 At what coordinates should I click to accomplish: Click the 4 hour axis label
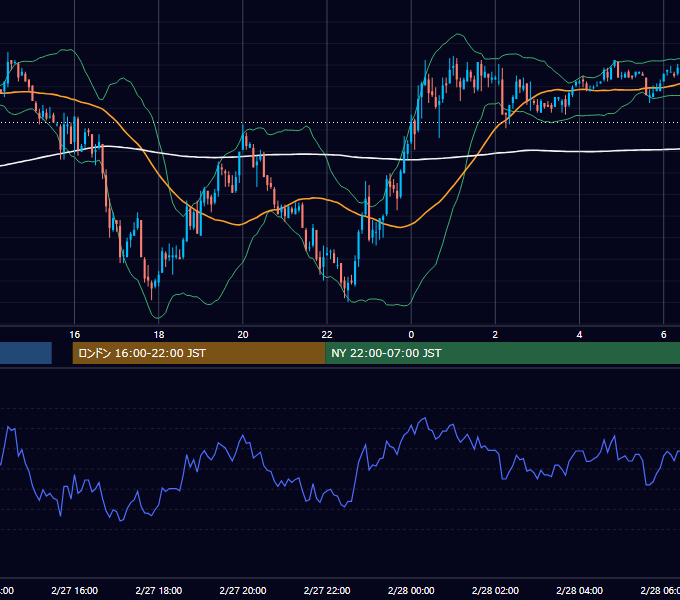pos(579,334)
